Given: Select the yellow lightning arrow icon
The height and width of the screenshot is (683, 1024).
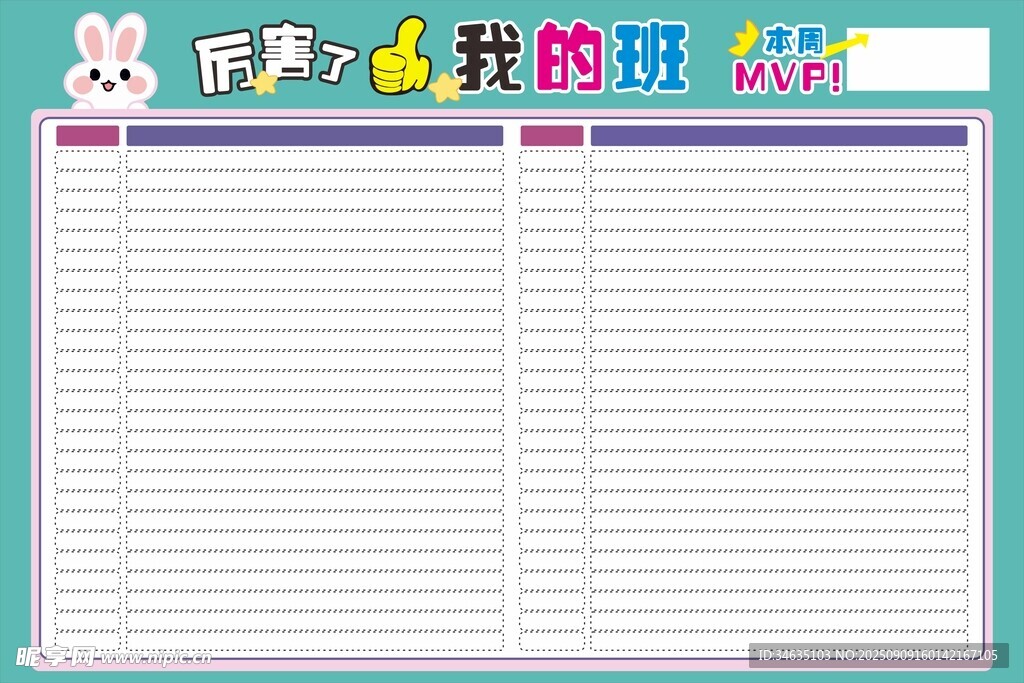Looking at the screenshot, I should click(742, 40).
